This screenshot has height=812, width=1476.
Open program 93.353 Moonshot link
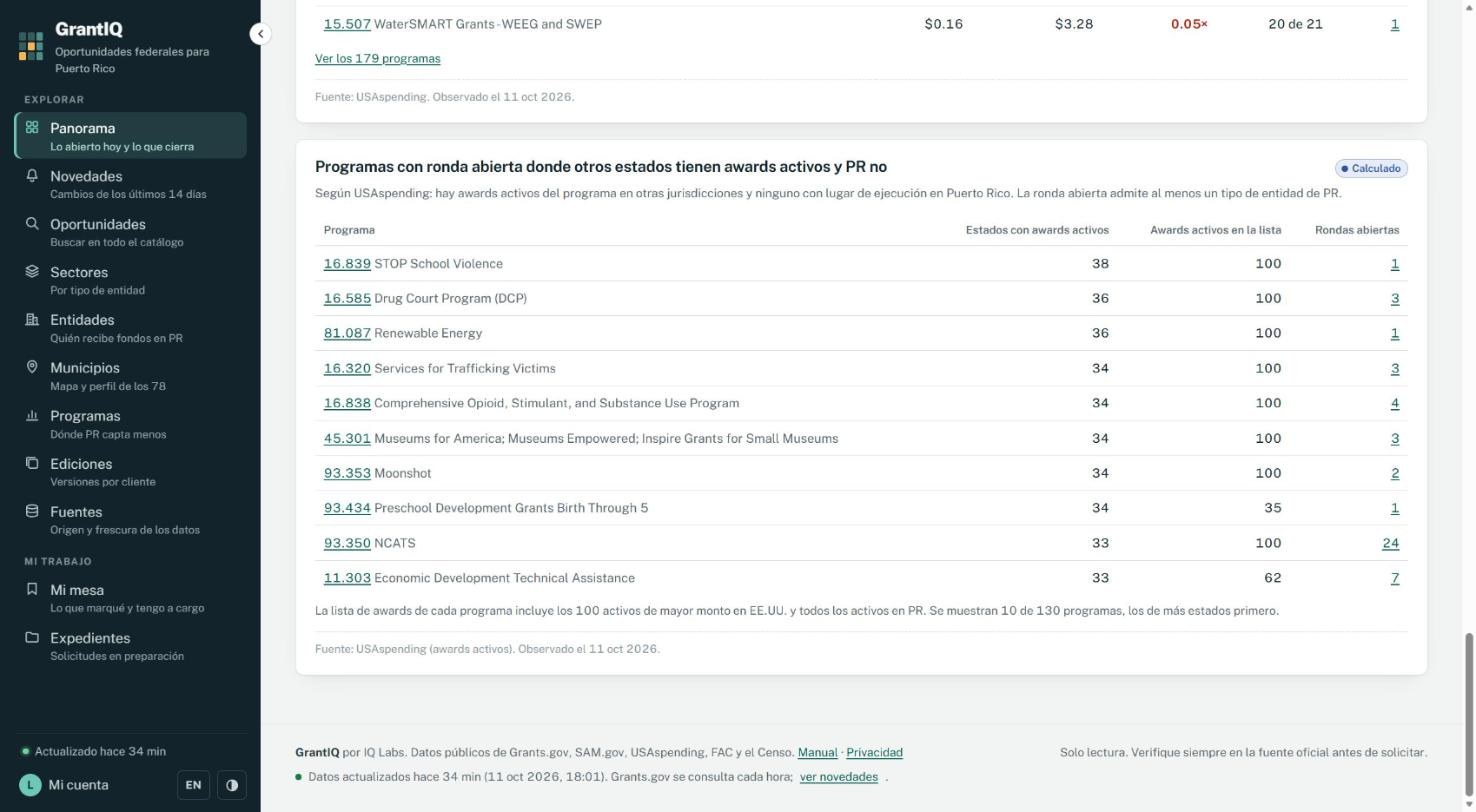point(347,473)
